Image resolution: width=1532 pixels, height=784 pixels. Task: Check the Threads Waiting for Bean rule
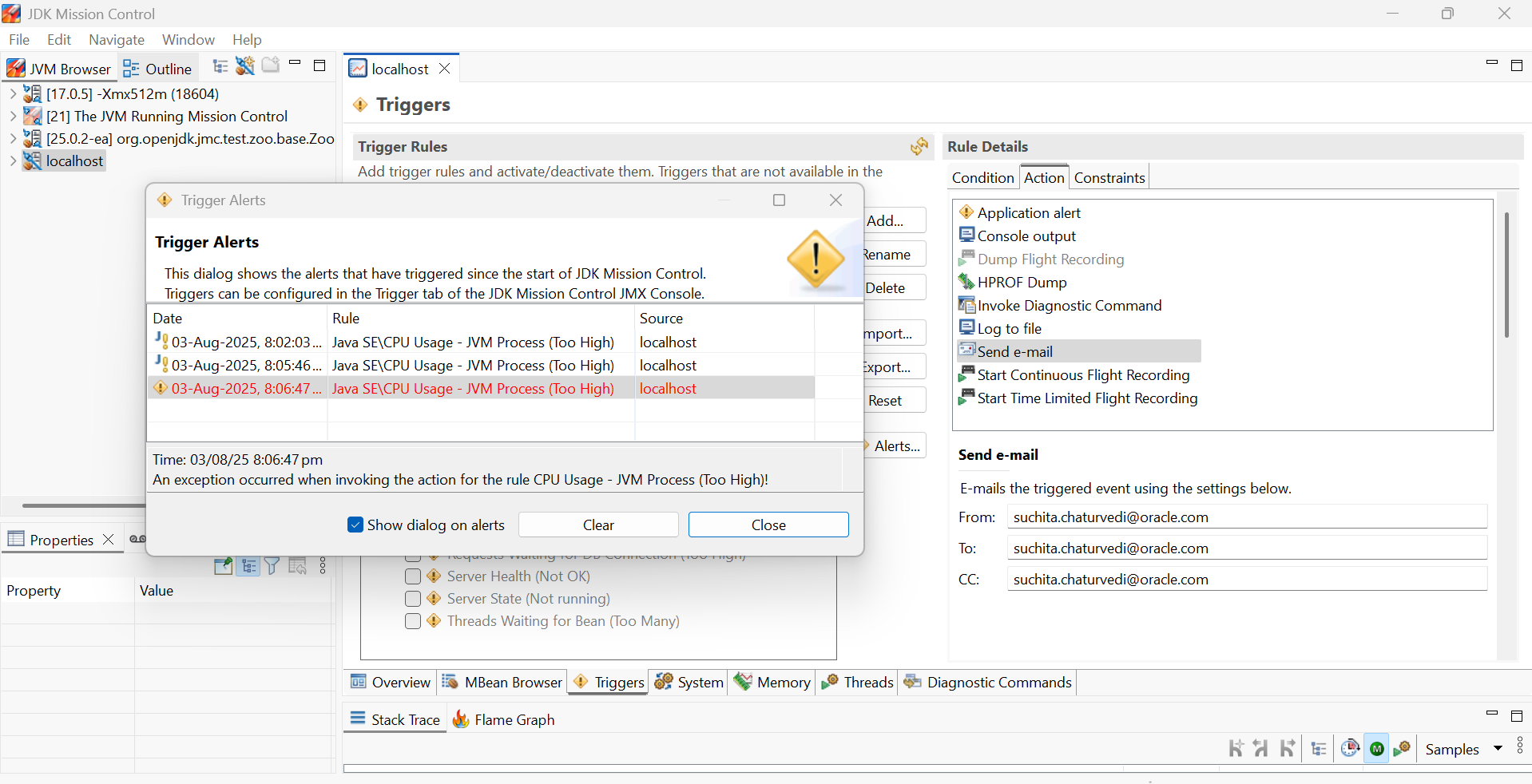pyautogui.click(x=413, y=621)
